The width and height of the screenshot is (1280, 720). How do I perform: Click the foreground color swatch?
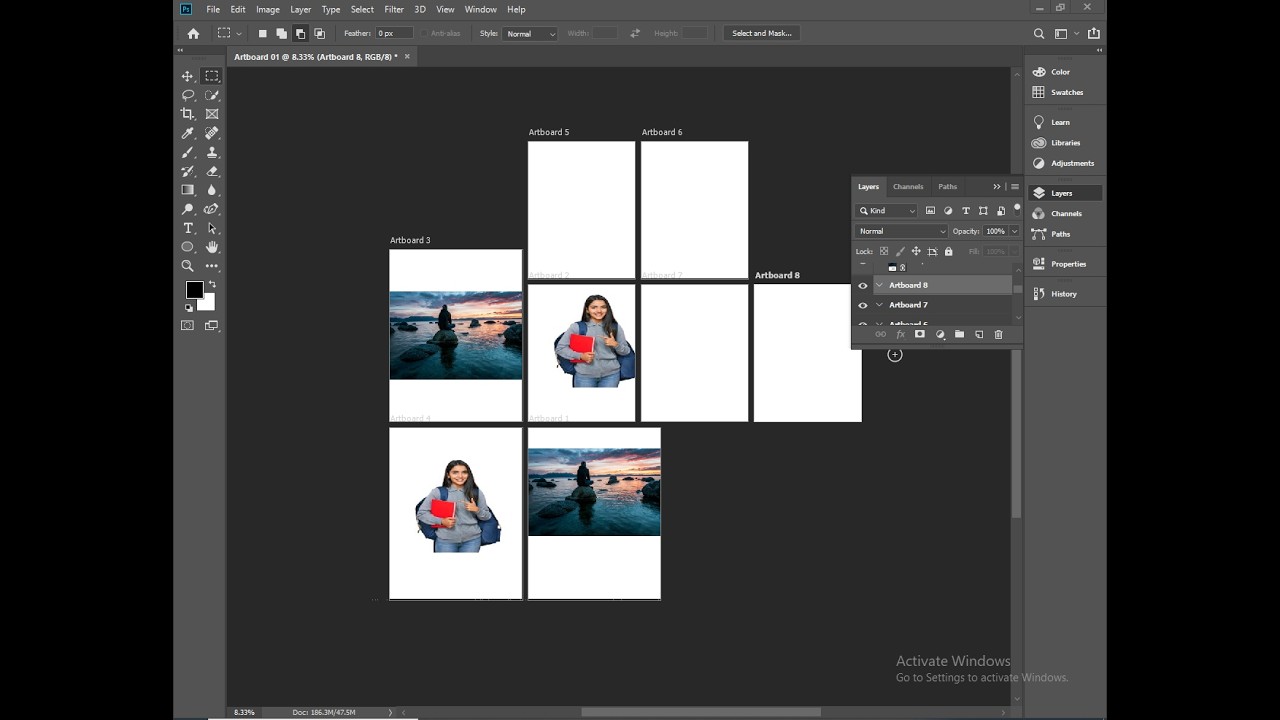coord(194,290)
